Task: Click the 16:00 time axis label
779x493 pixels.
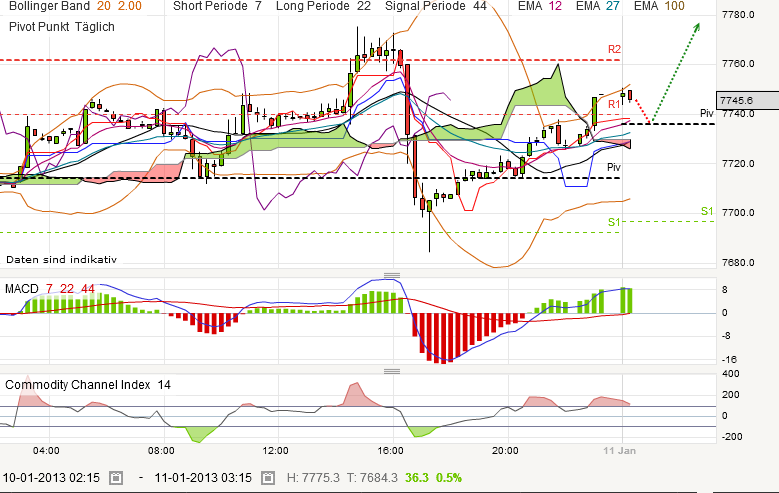Action: coord(390,451)
